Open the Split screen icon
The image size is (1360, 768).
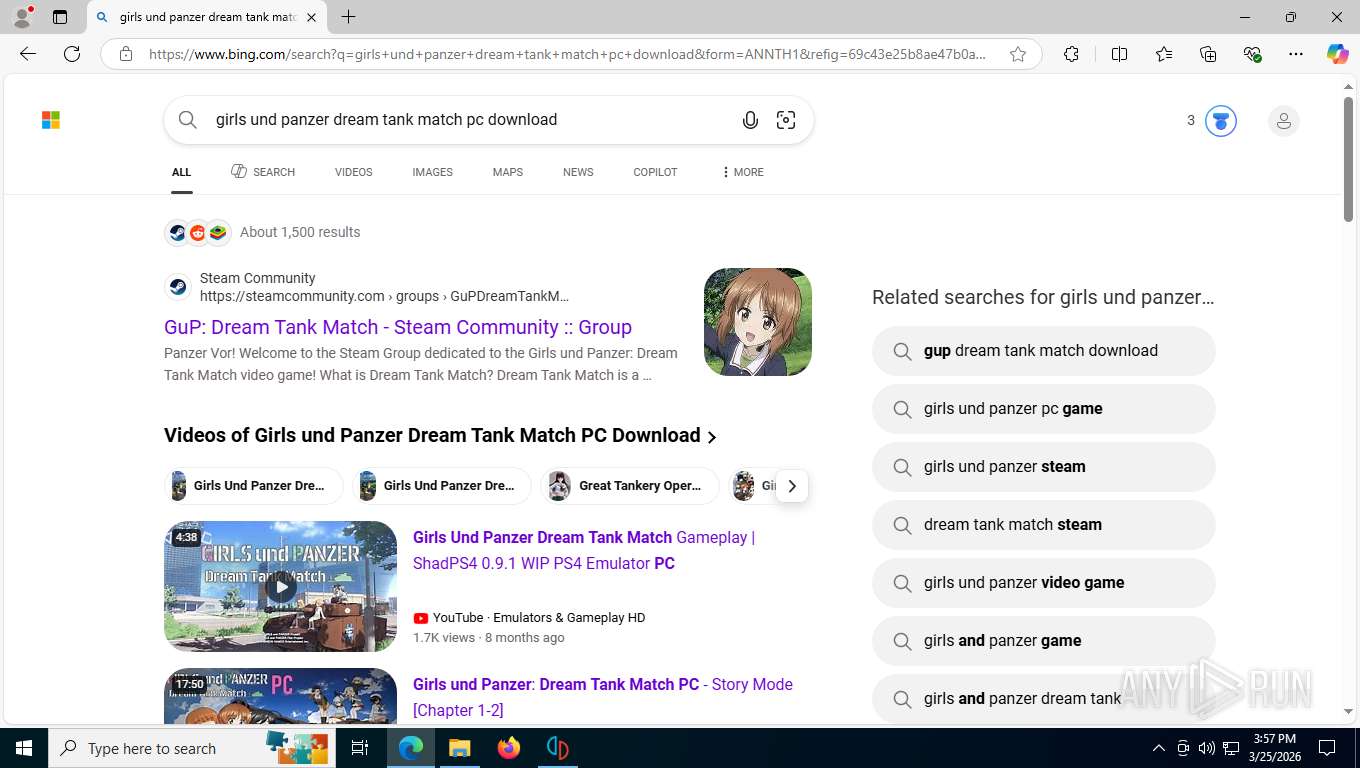(x=1119, y=54)
